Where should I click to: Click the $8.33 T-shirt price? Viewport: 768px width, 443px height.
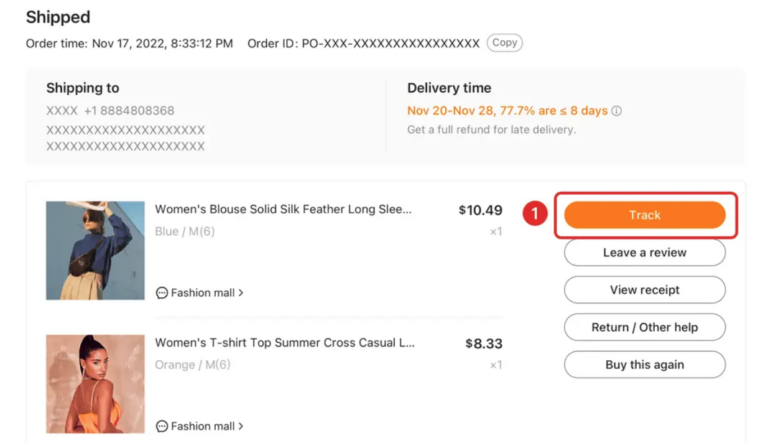pos(483,344)
